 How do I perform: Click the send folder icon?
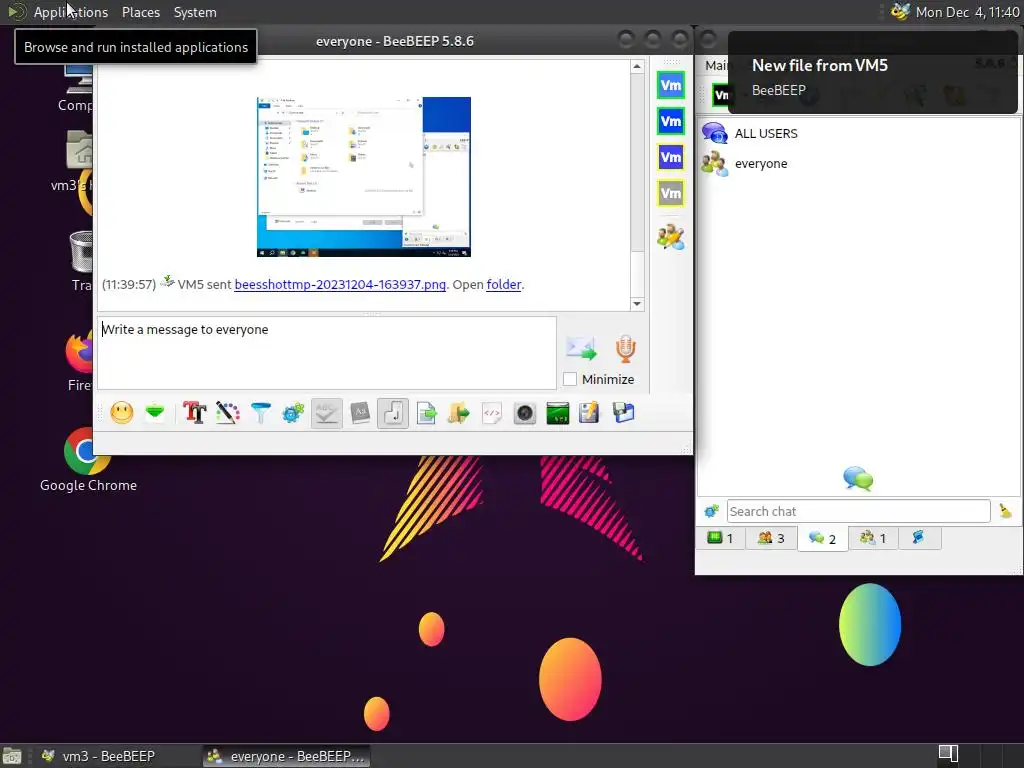[458, 413]
